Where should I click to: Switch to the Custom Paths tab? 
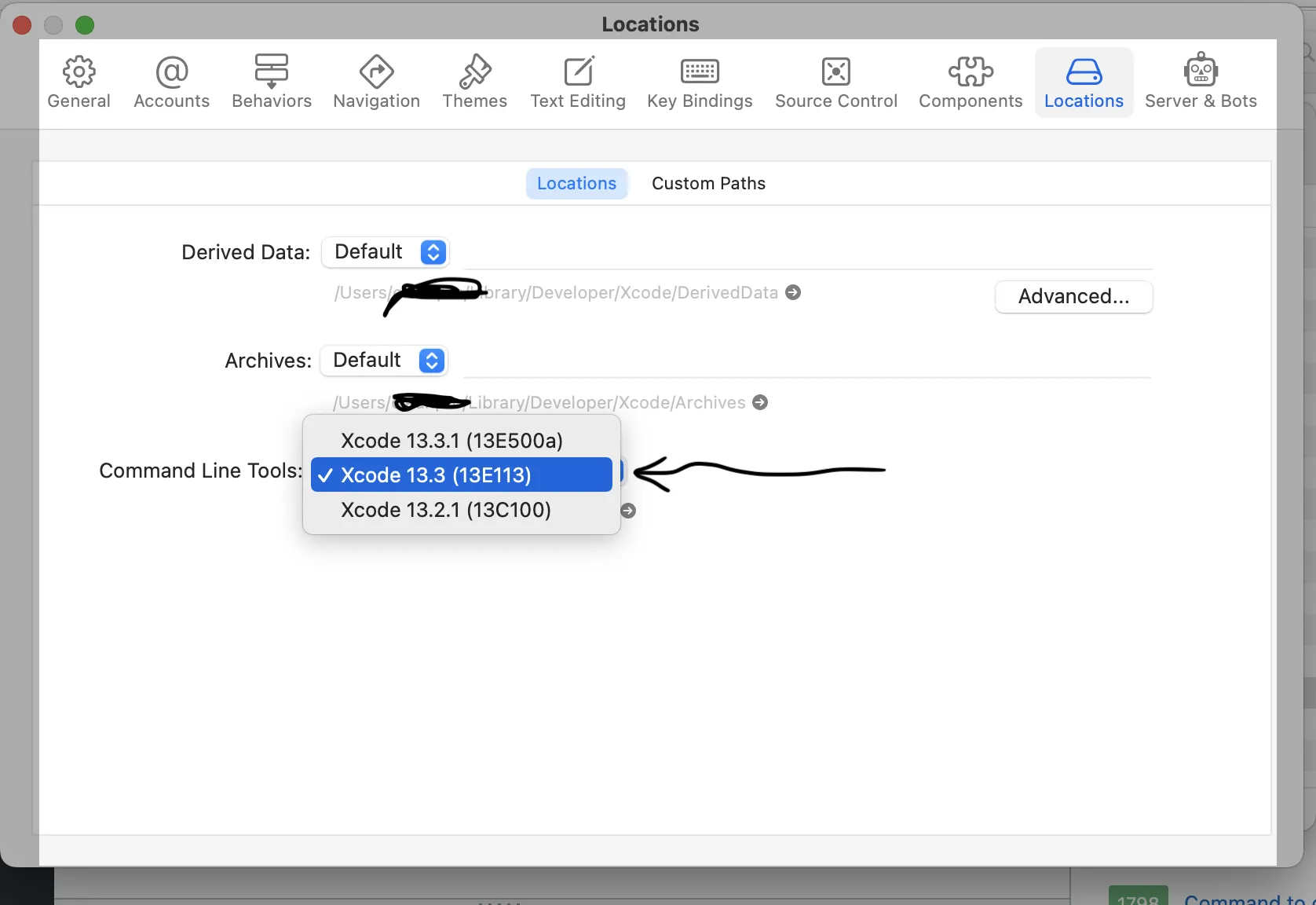(708, 184)
